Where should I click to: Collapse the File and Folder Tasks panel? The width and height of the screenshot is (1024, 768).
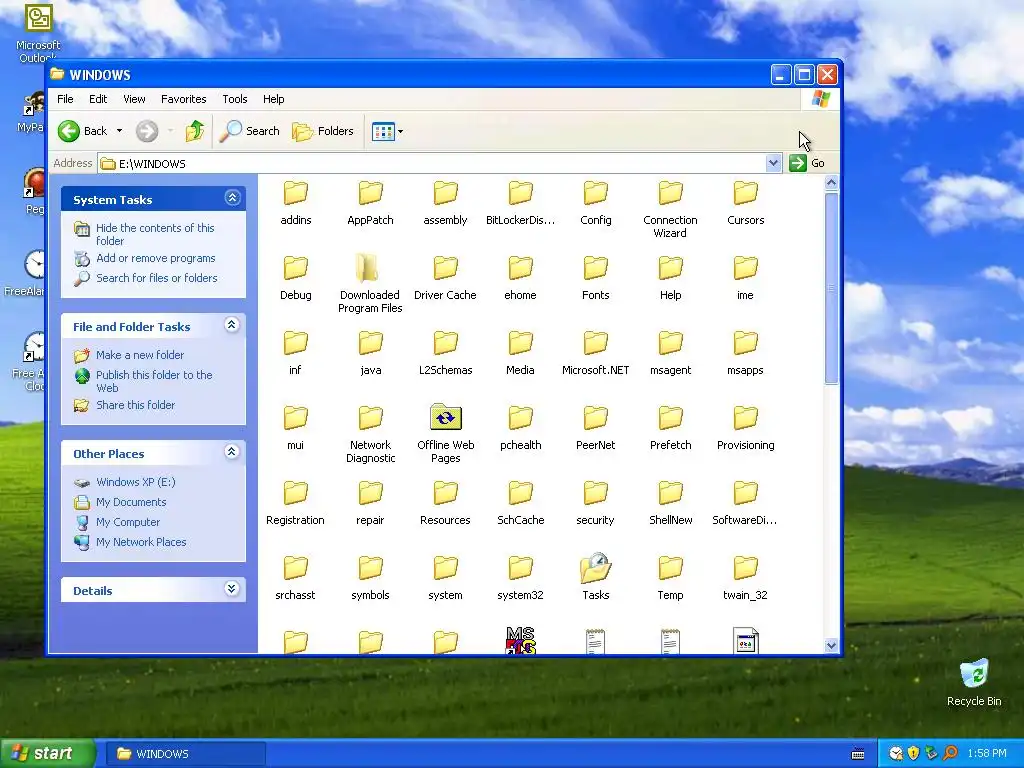pos(232,325)
